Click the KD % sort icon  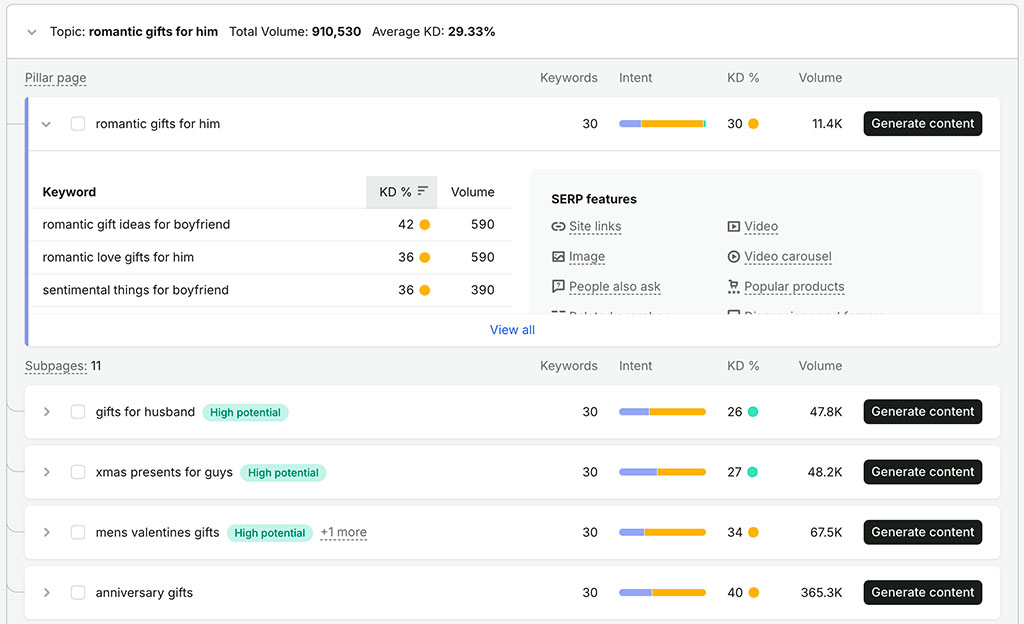tap(423, 191)
